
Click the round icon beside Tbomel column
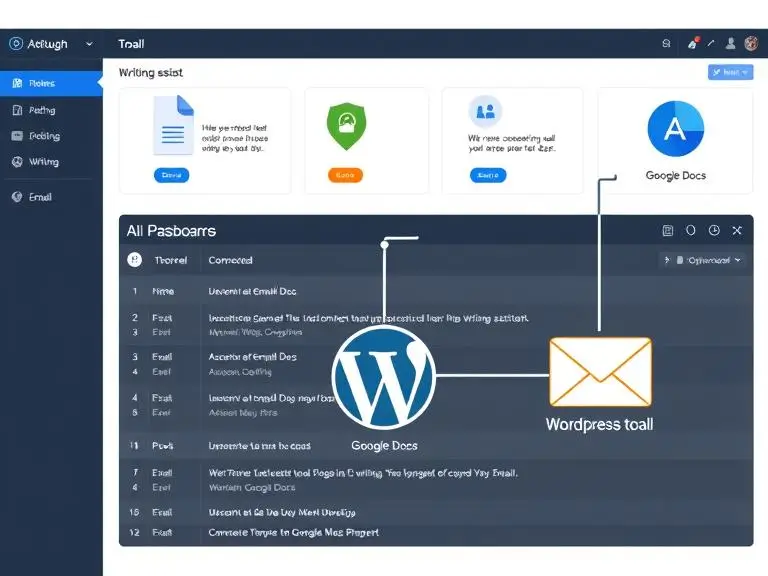click(x=135, y=260)
